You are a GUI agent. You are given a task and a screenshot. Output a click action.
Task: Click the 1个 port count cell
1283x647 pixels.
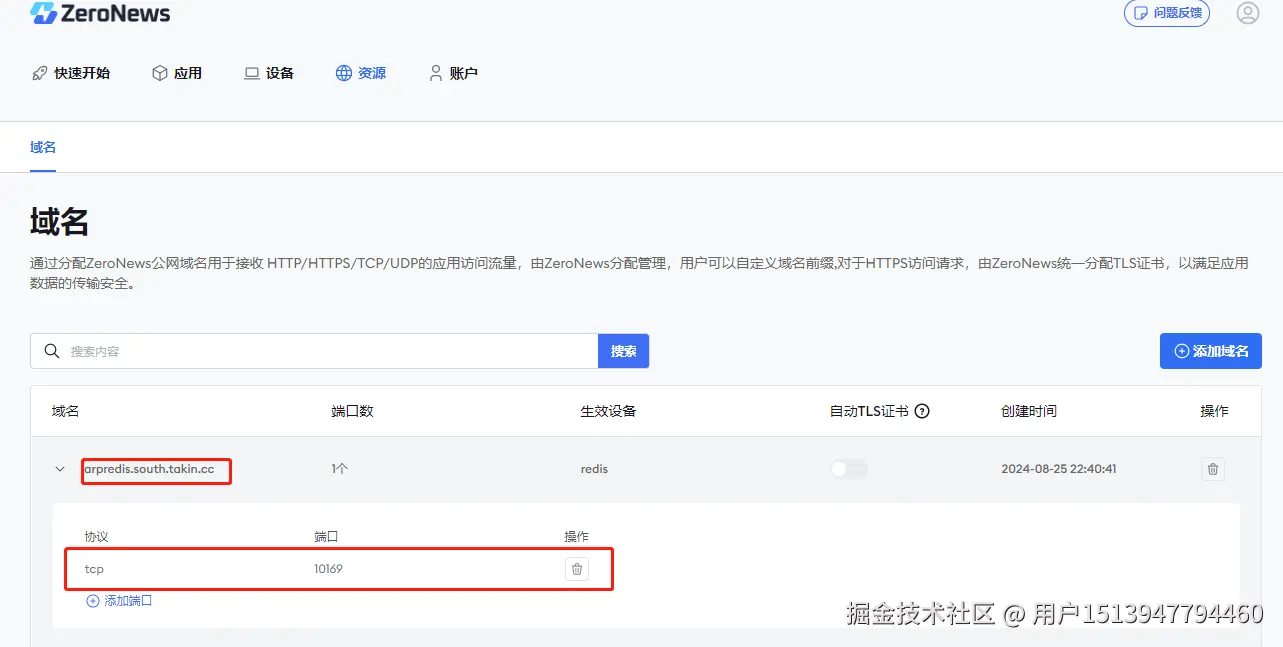coord(340,469)
